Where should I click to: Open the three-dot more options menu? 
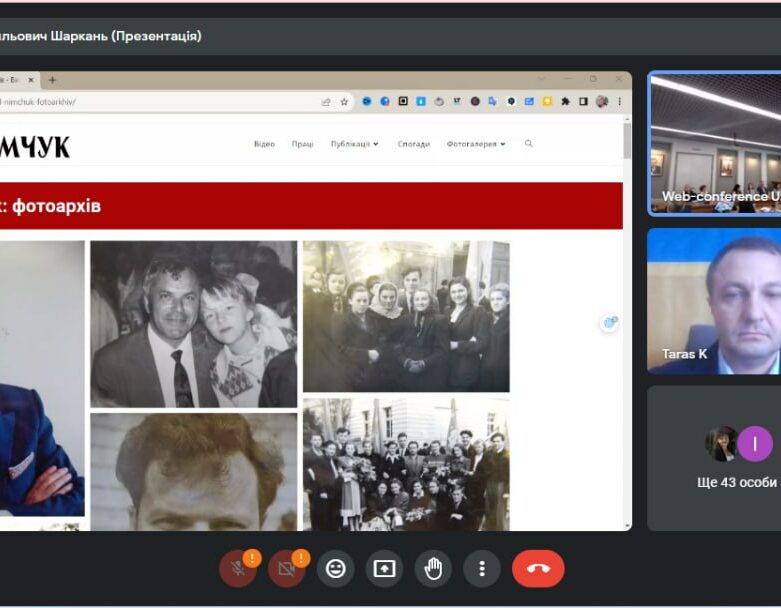[482, 569]
